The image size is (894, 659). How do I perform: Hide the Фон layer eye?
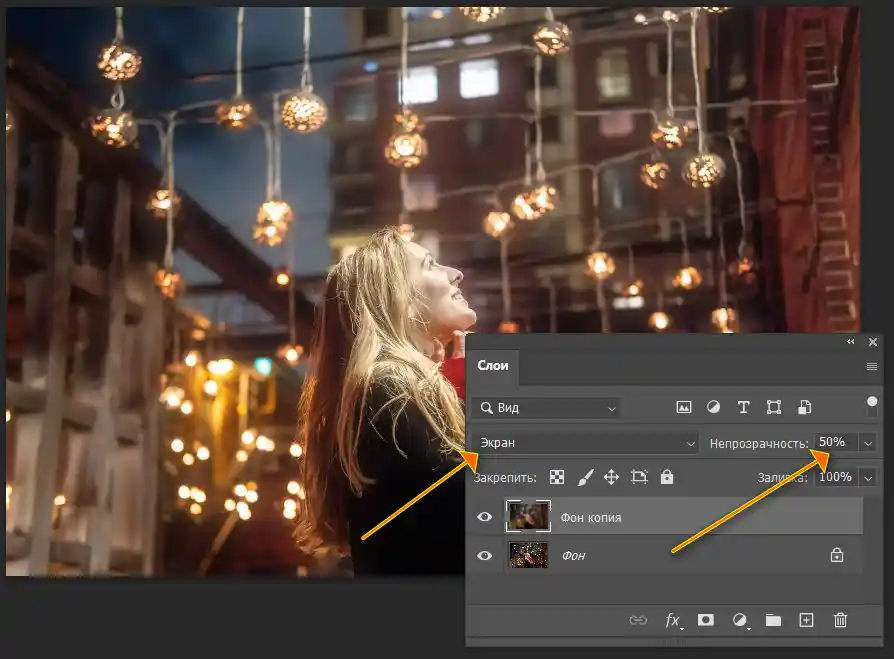click(x=485, y=555)
